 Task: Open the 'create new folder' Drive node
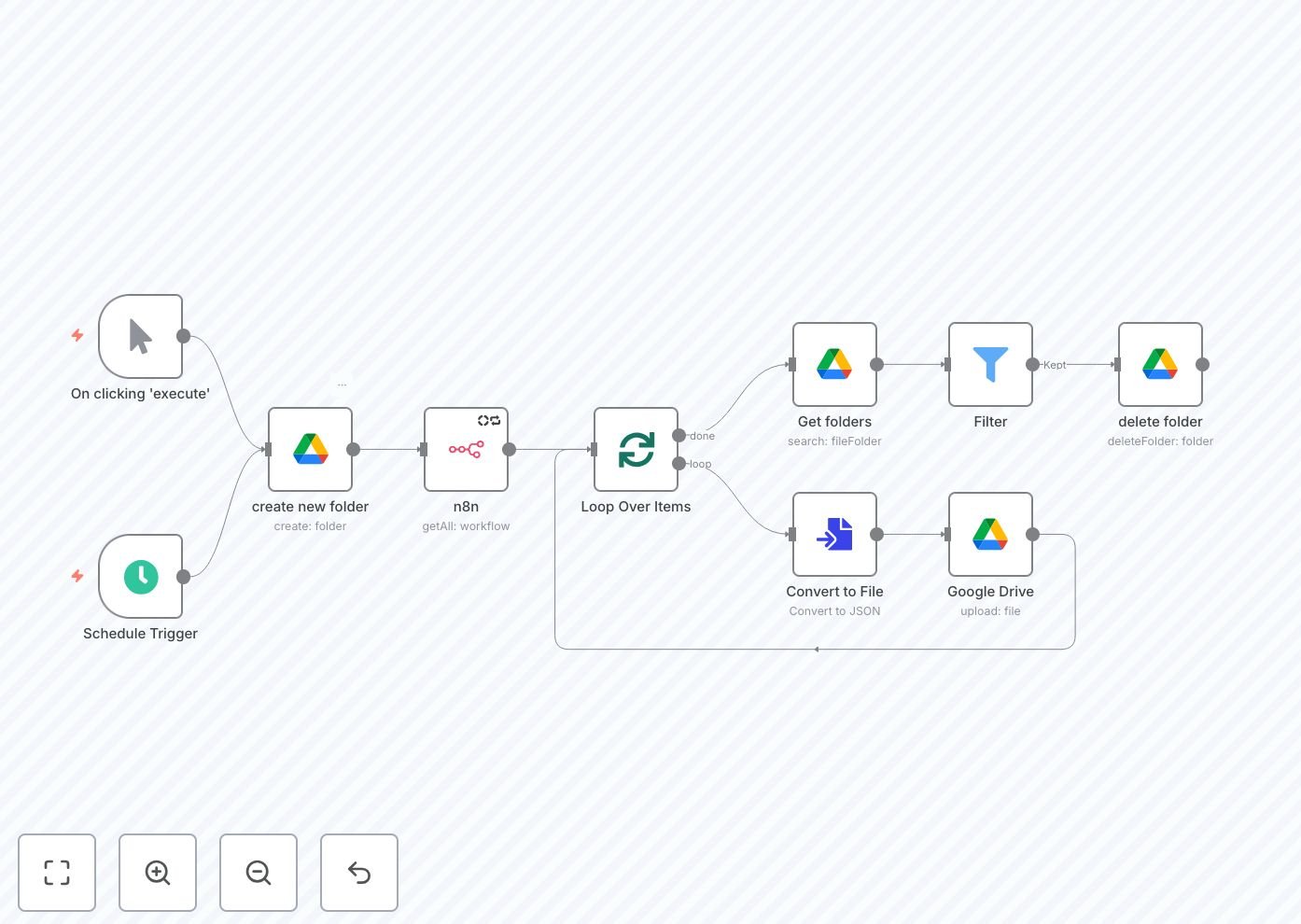point(310,449)
